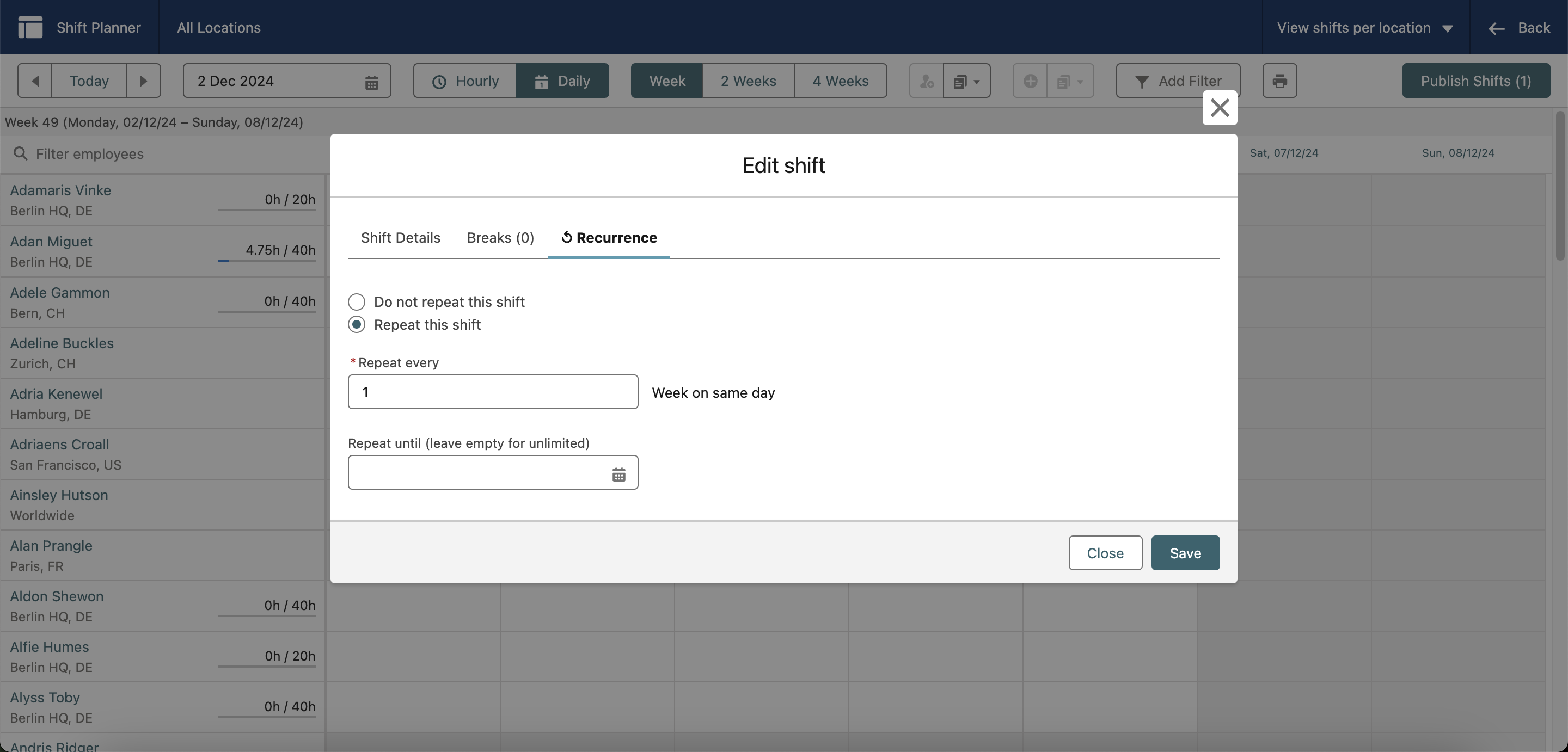This screenshot has height=752, width=1568.
Task: Dismiss the Edit shift dialog with X
Action: click(1220, 108)
